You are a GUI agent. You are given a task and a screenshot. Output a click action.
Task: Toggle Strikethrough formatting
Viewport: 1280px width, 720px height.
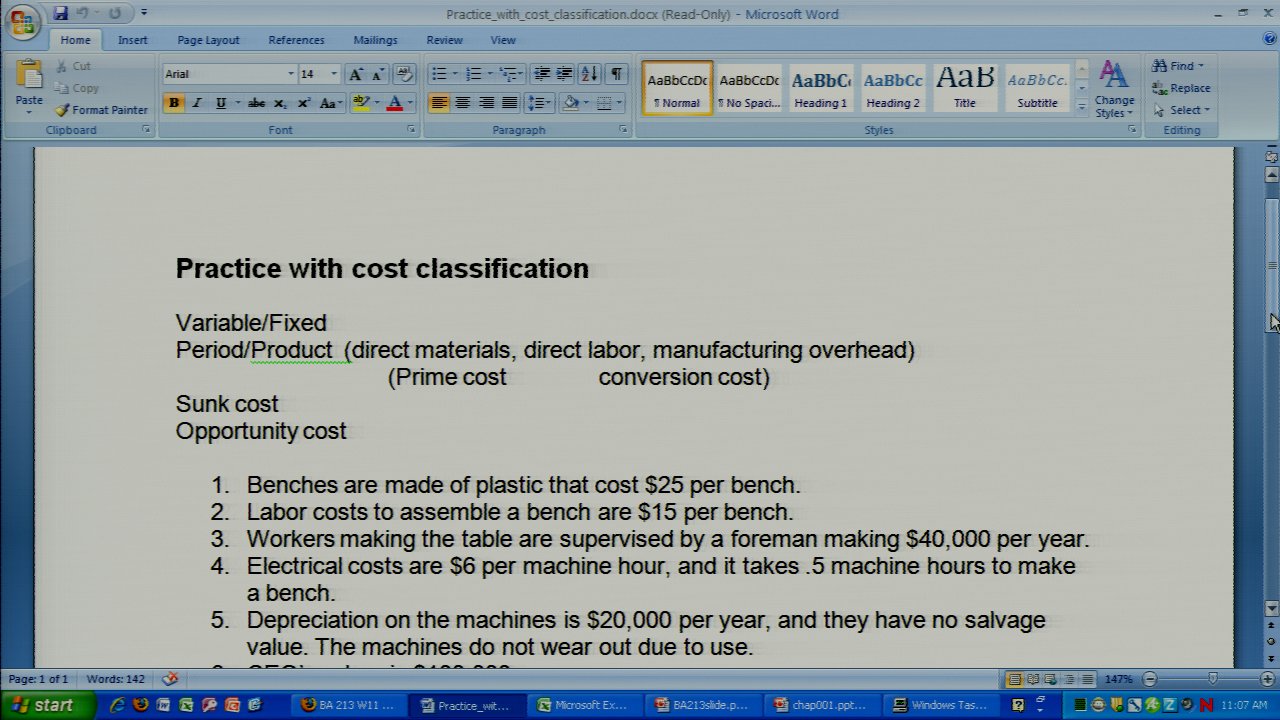click(256, 103)
